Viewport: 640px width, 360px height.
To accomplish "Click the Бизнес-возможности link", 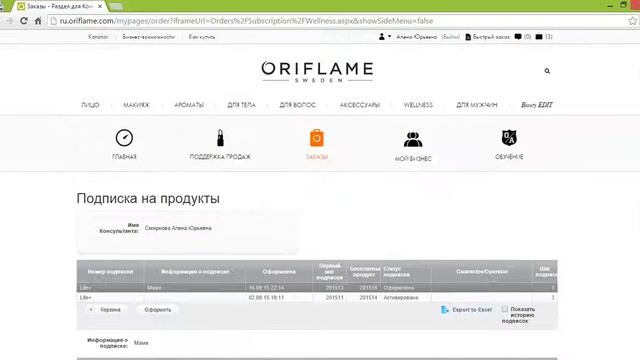I will (x=149, y=37).
